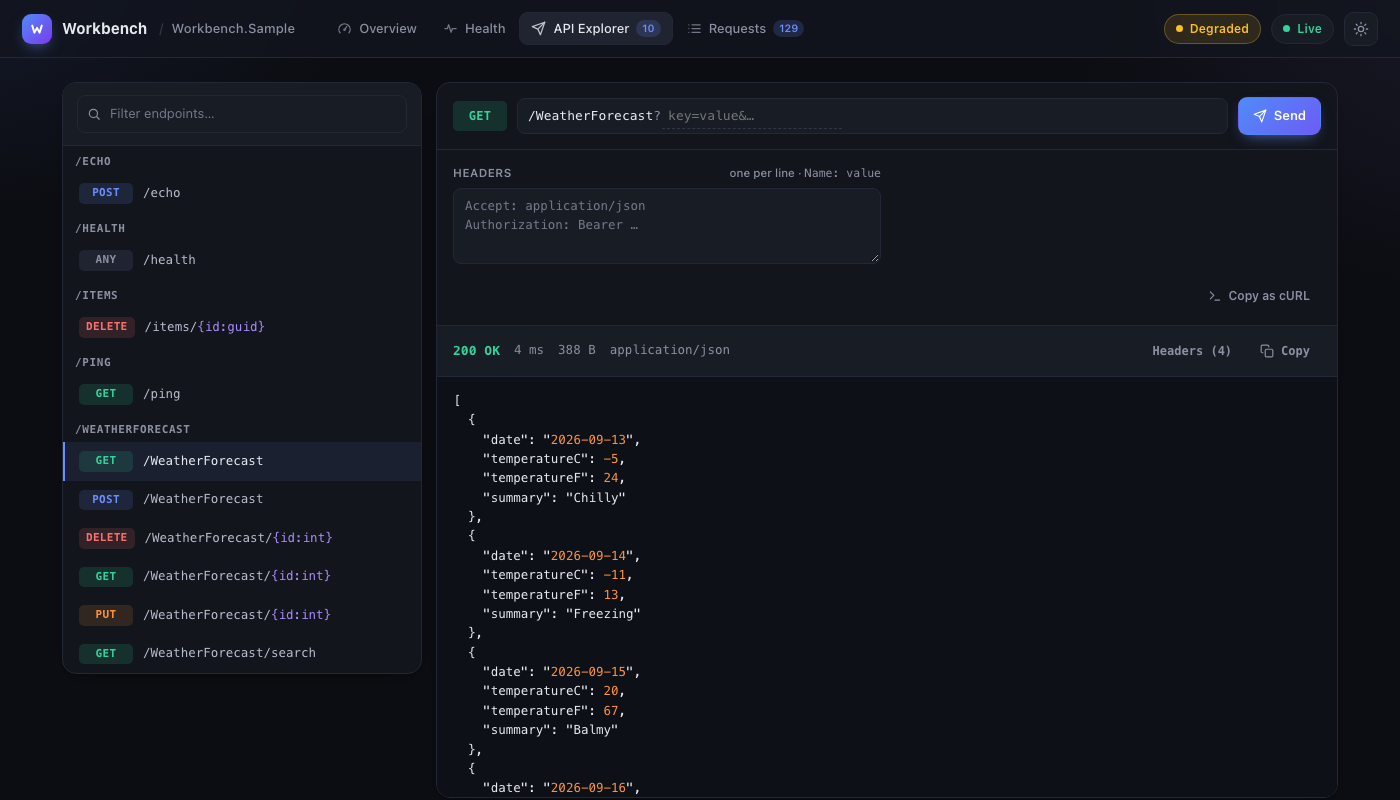This screenshot has width=1400, height=800.
Task: Click the "Balmy" summary value
Action: tap(591, 730)
